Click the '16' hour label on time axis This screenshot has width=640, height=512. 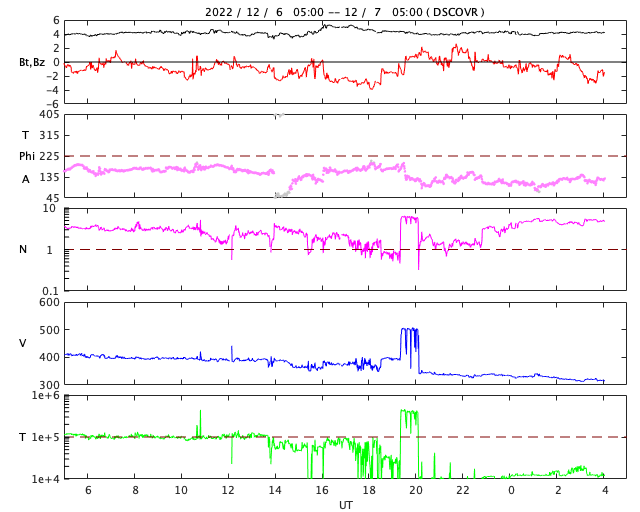click(322, 490)
